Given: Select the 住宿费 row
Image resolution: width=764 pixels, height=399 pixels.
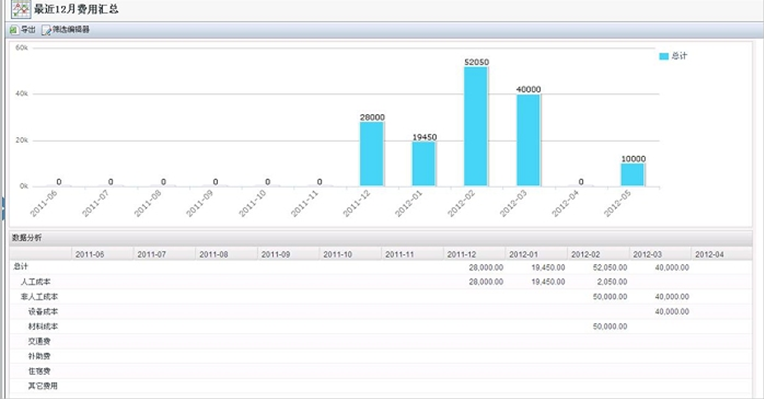Looking at the screenshot, I should click(380, 371).
